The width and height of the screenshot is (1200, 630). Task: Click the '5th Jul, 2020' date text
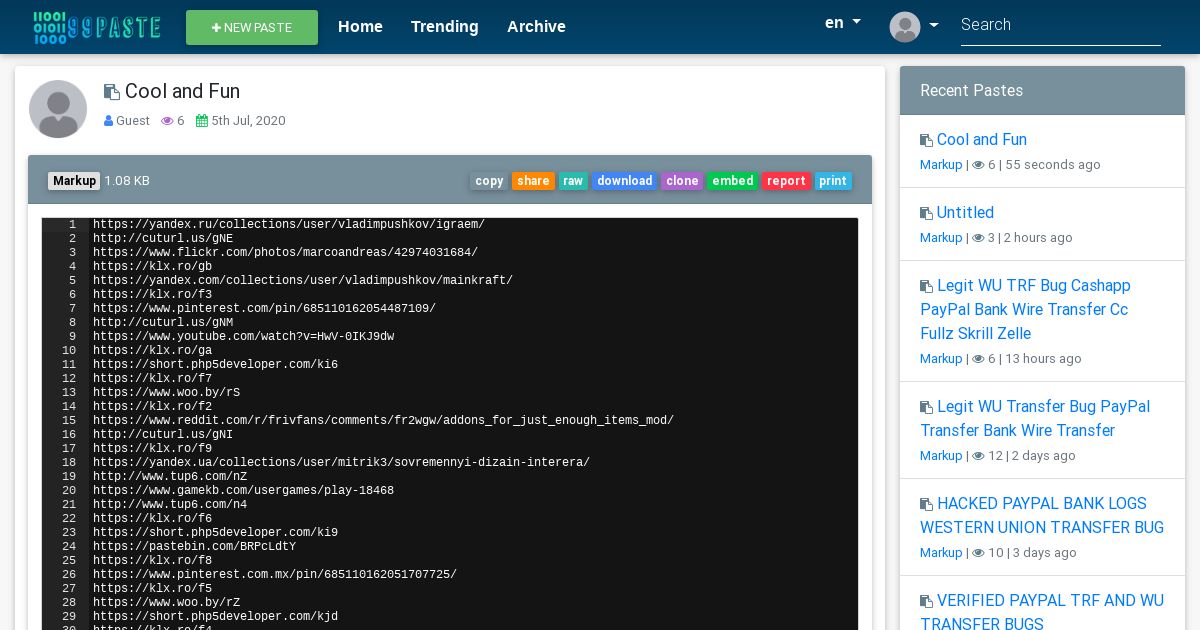248,121
